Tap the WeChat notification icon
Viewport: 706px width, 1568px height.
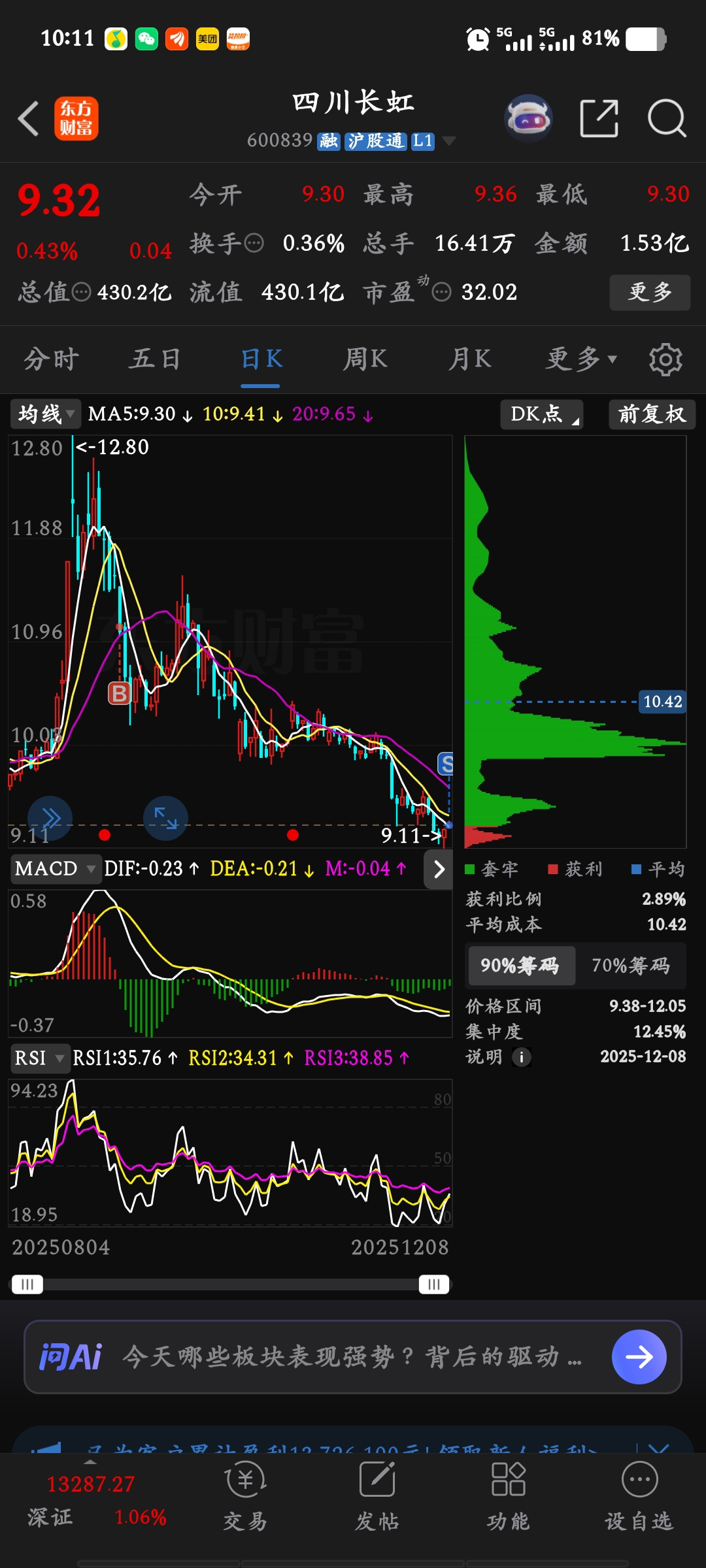[x=146, y=39]
